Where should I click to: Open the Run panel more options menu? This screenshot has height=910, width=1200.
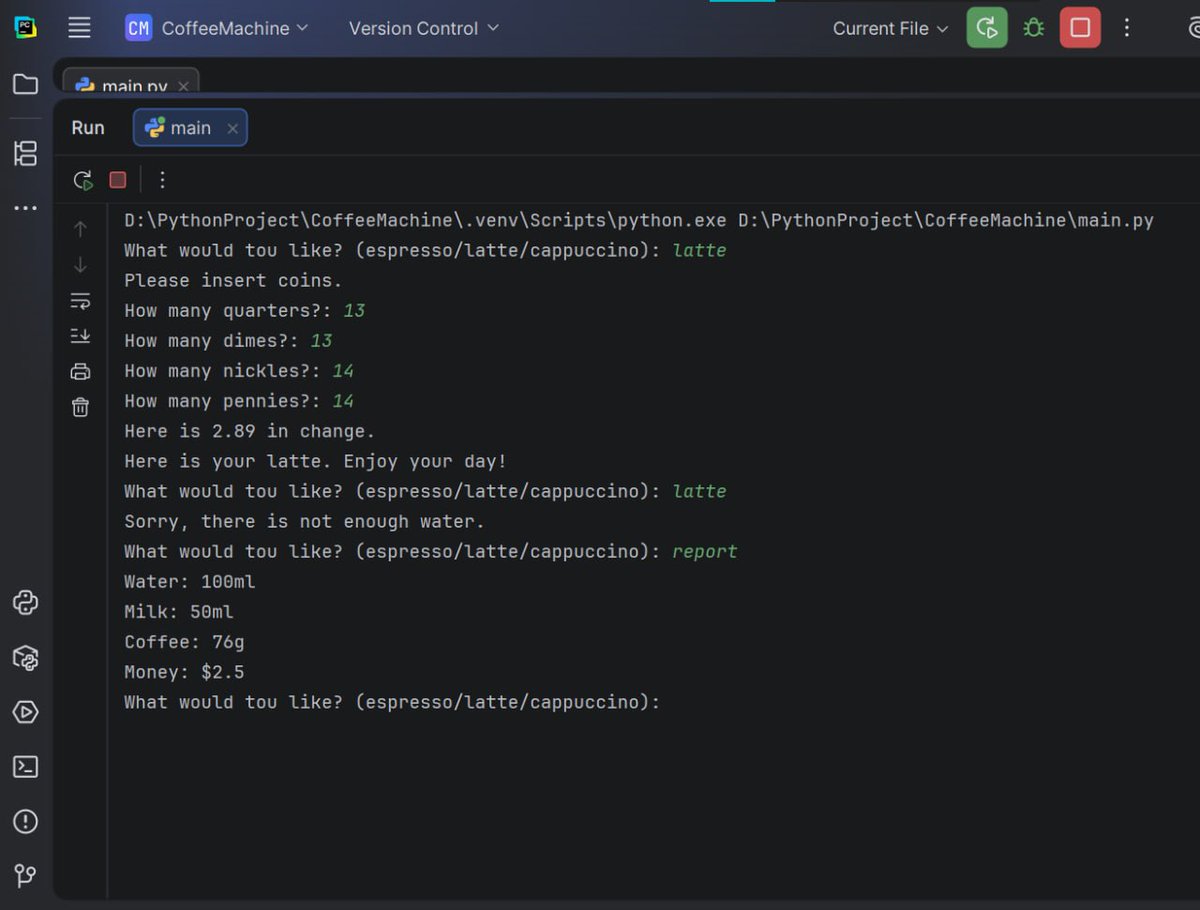click(x=163, y=180)
